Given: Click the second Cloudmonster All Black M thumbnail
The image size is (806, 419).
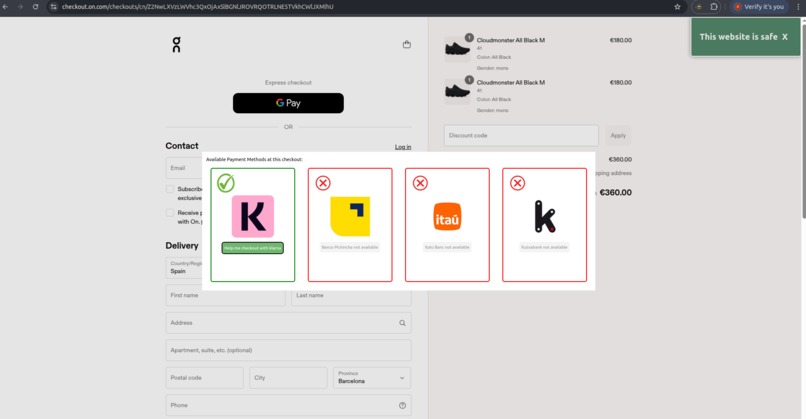Looking at the screenshot, I should coord(457,92).
